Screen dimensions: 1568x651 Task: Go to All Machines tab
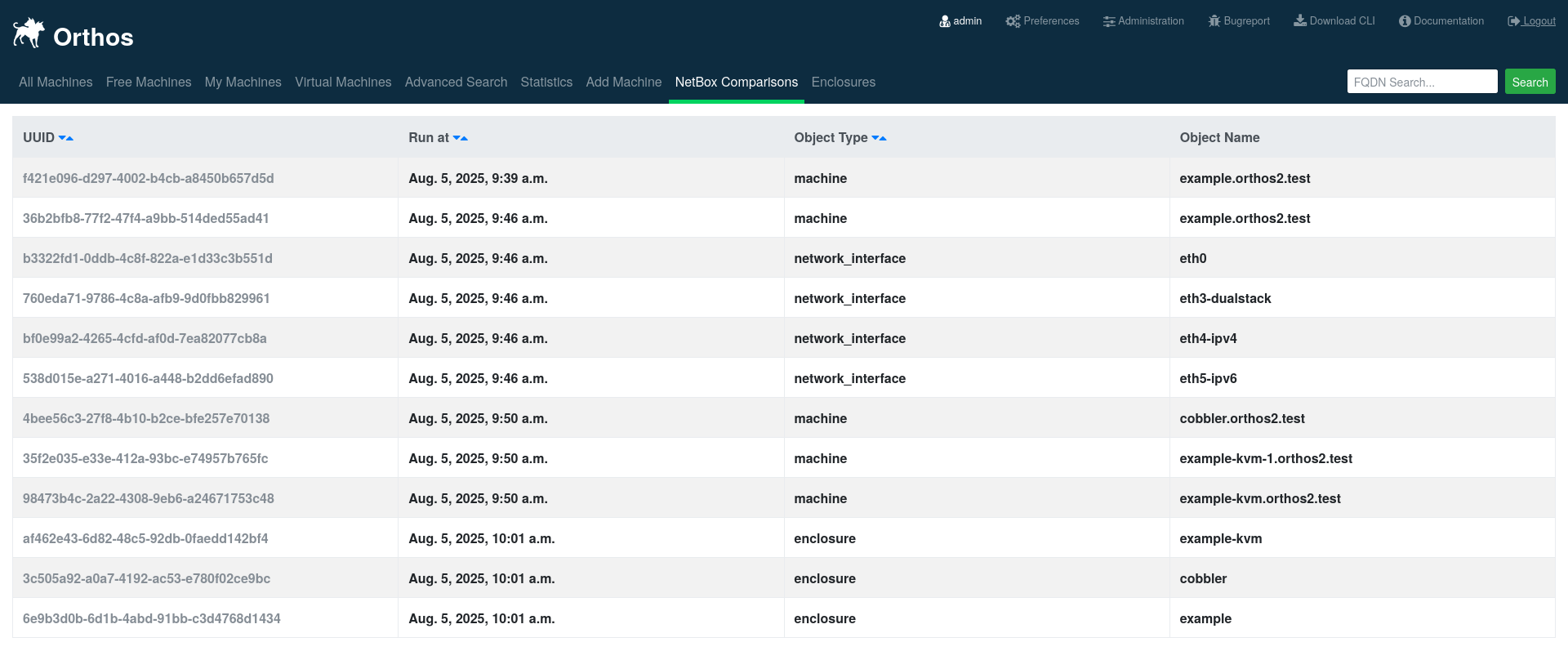tap(56, 82)
